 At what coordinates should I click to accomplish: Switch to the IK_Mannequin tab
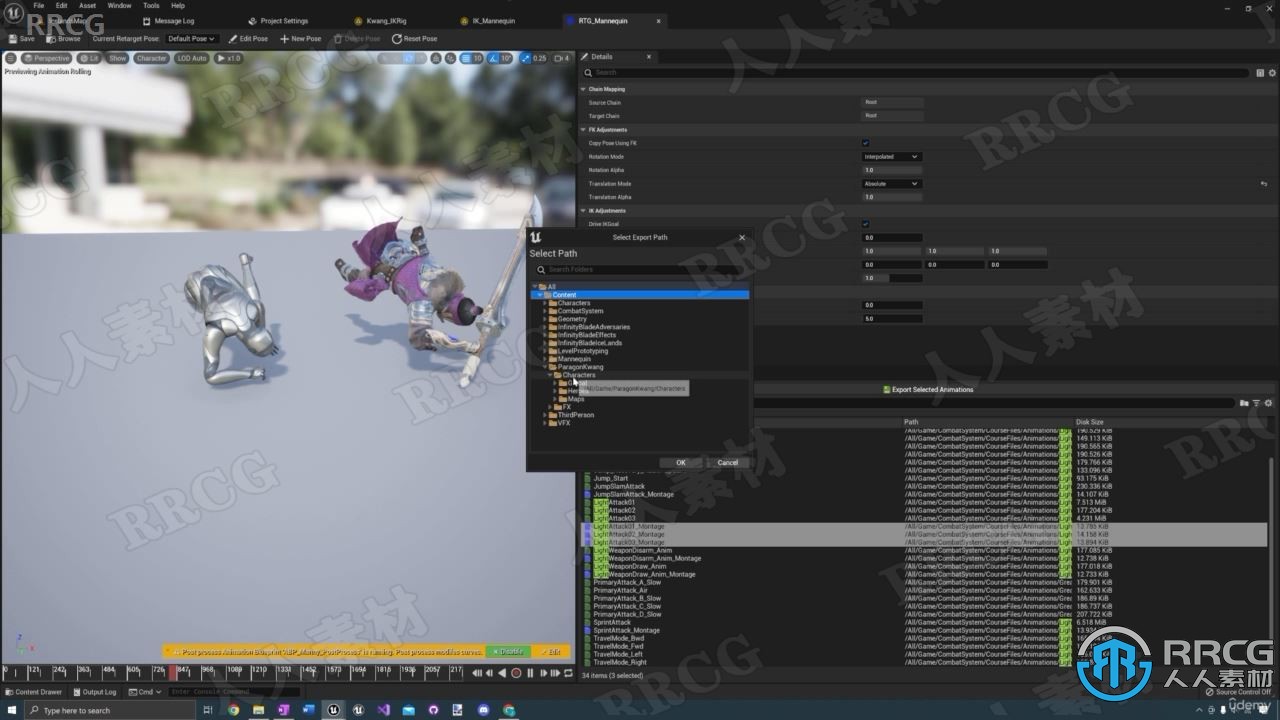coord(494,21)
